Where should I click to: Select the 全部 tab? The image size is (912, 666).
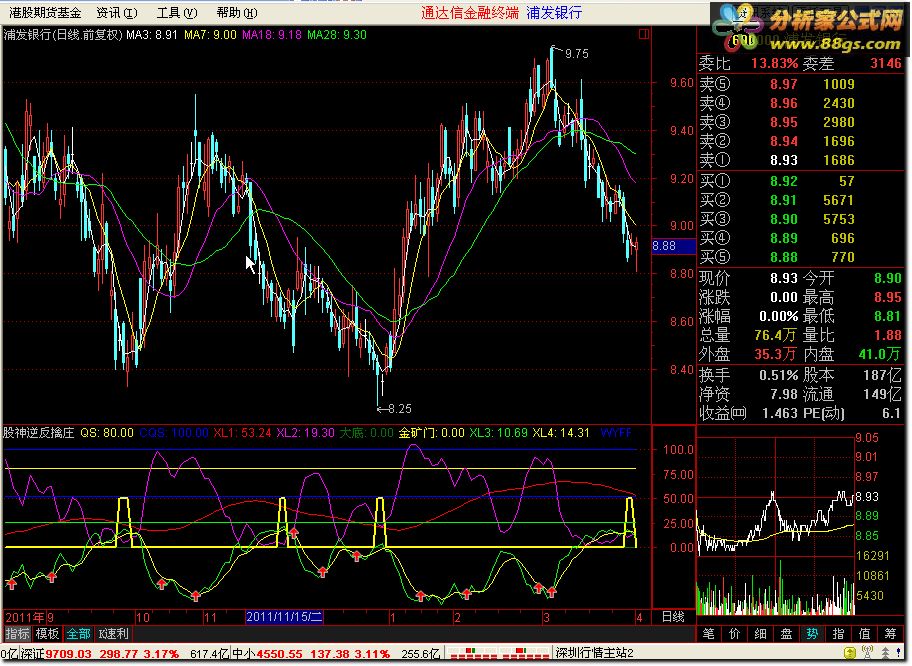[78, 633]
